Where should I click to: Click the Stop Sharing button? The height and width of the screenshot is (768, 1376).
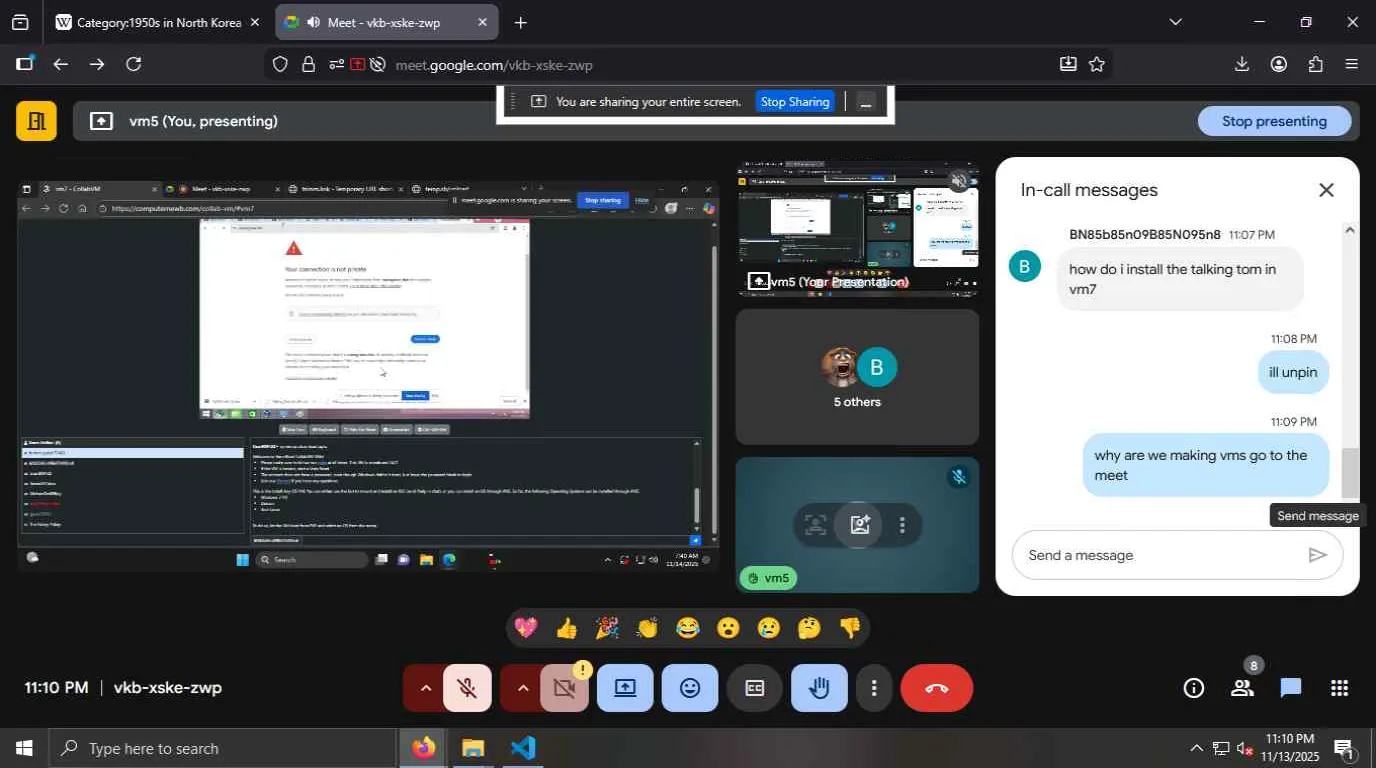tap(795, 101)
